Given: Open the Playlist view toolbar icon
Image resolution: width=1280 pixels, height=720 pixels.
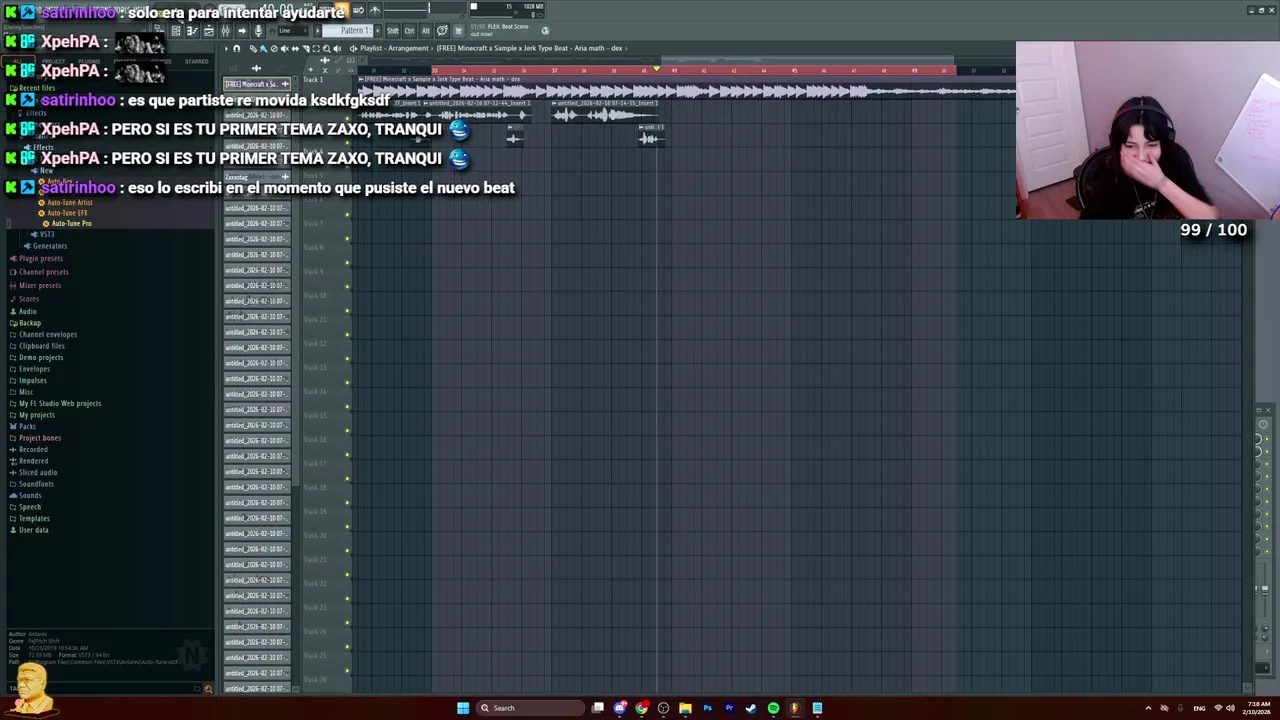Looking at the screenshot, I should [x=175, y=31].
